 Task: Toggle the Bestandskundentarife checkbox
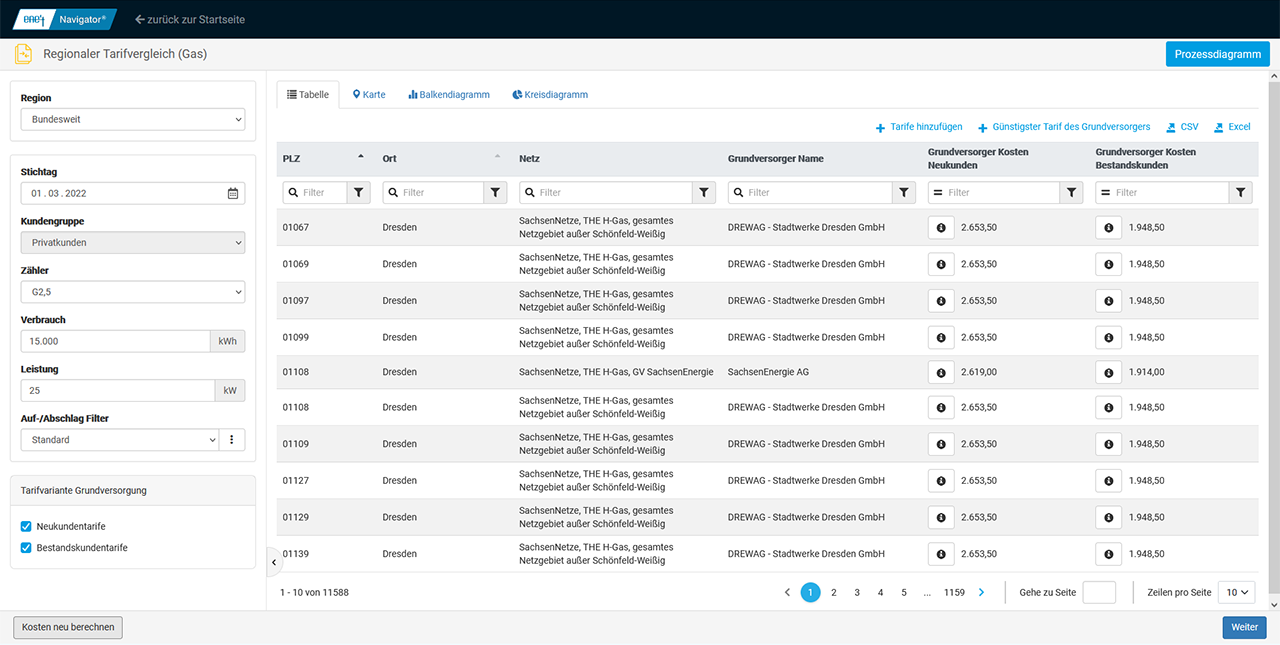26,548
